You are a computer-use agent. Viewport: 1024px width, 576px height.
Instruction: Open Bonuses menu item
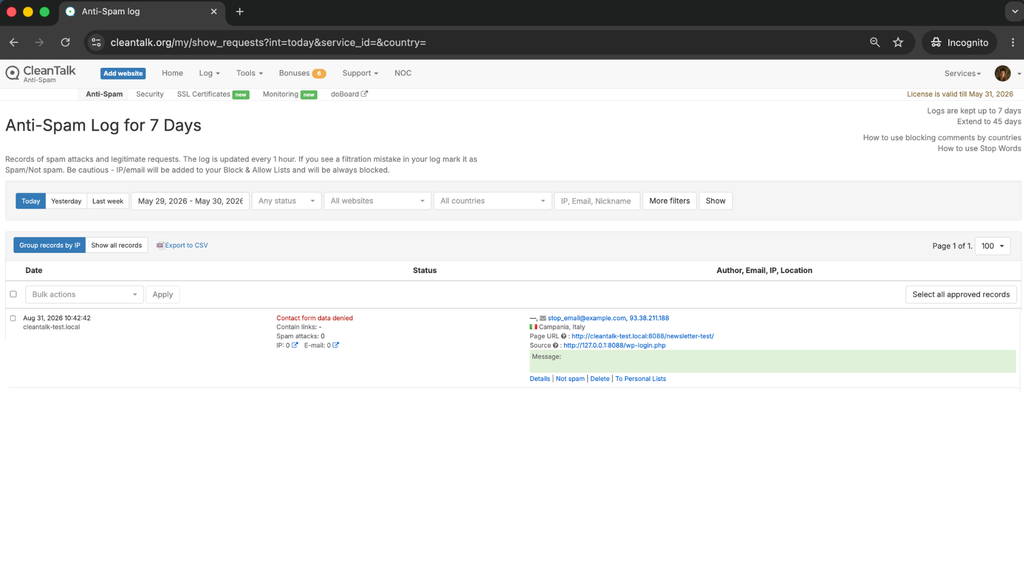pyautogui.click(x=295, y=73)
